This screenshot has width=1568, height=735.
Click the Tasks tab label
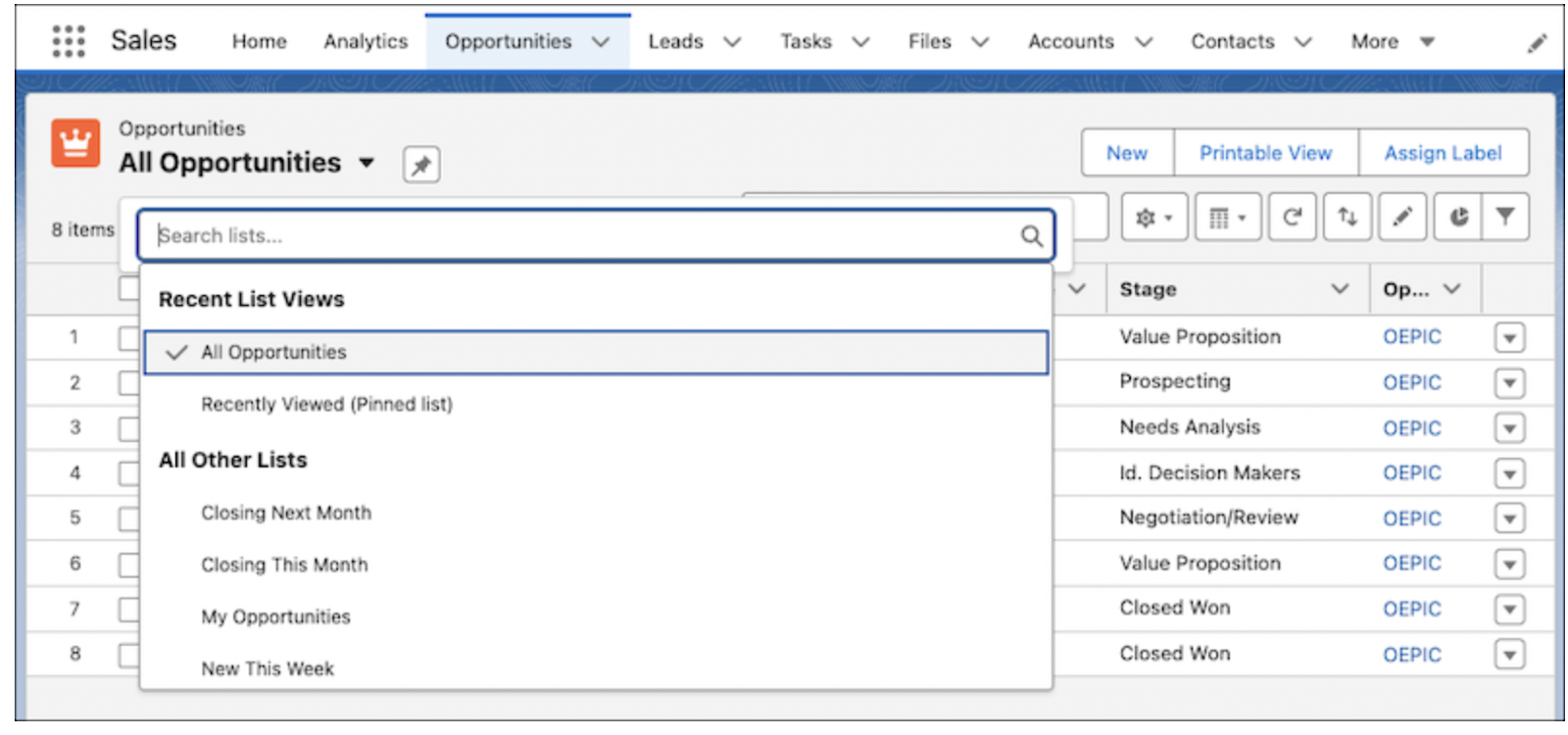[806, 42]
